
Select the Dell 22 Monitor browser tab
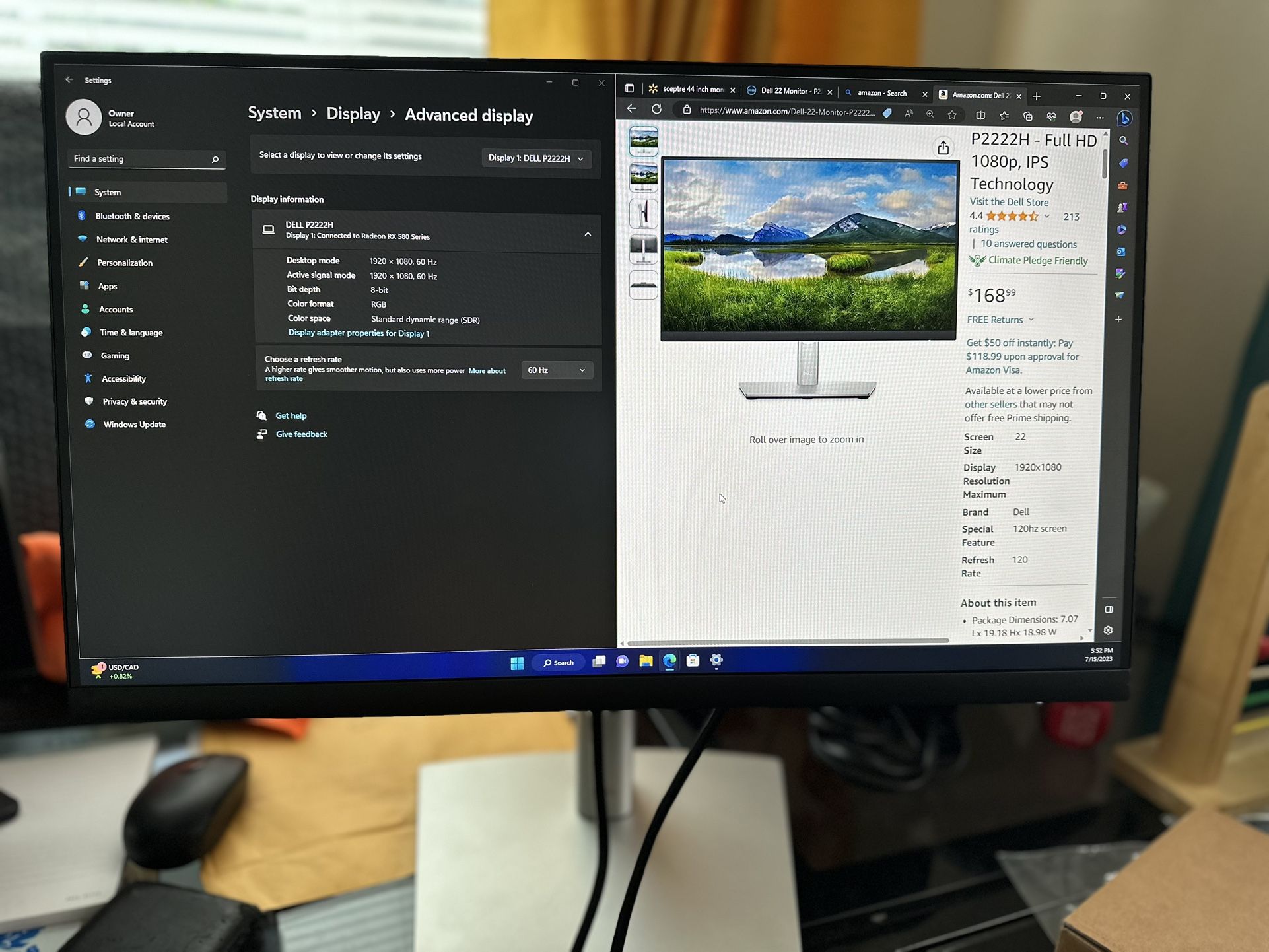pos(790,94)
